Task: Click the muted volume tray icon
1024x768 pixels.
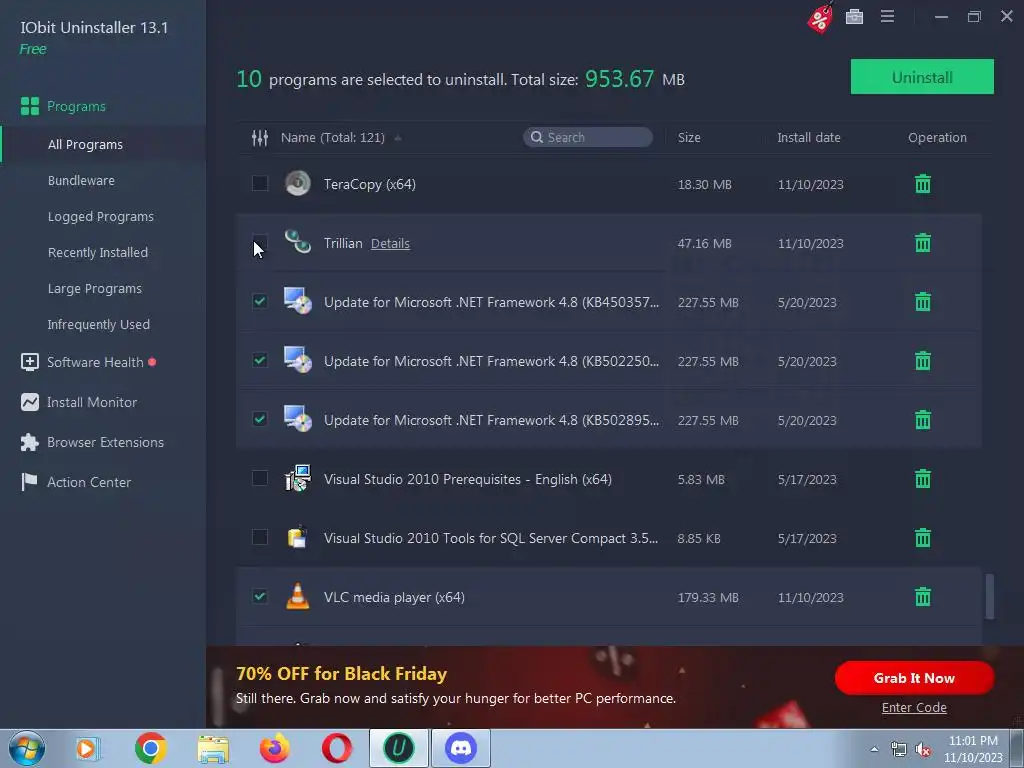Action: tap(923, 750)
